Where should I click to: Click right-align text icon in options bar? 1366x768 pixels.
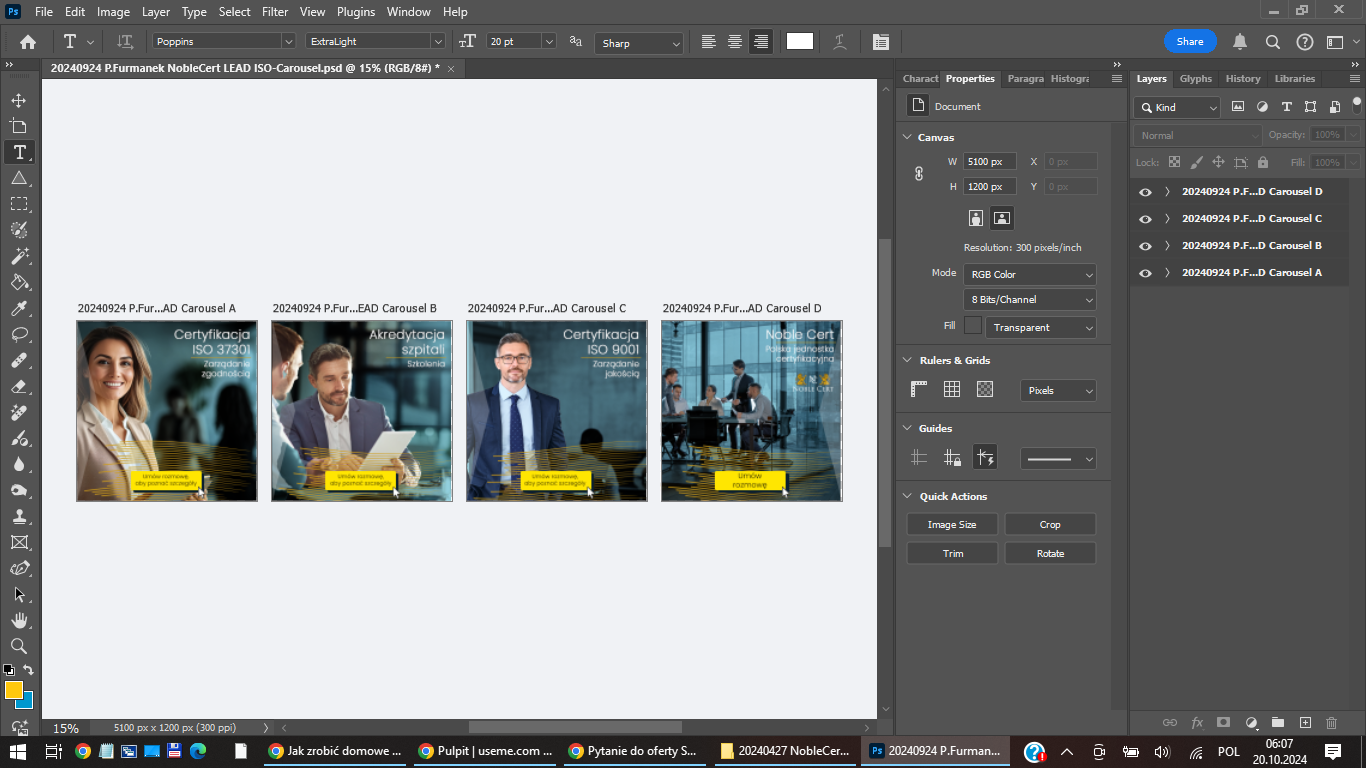[761, 42]
